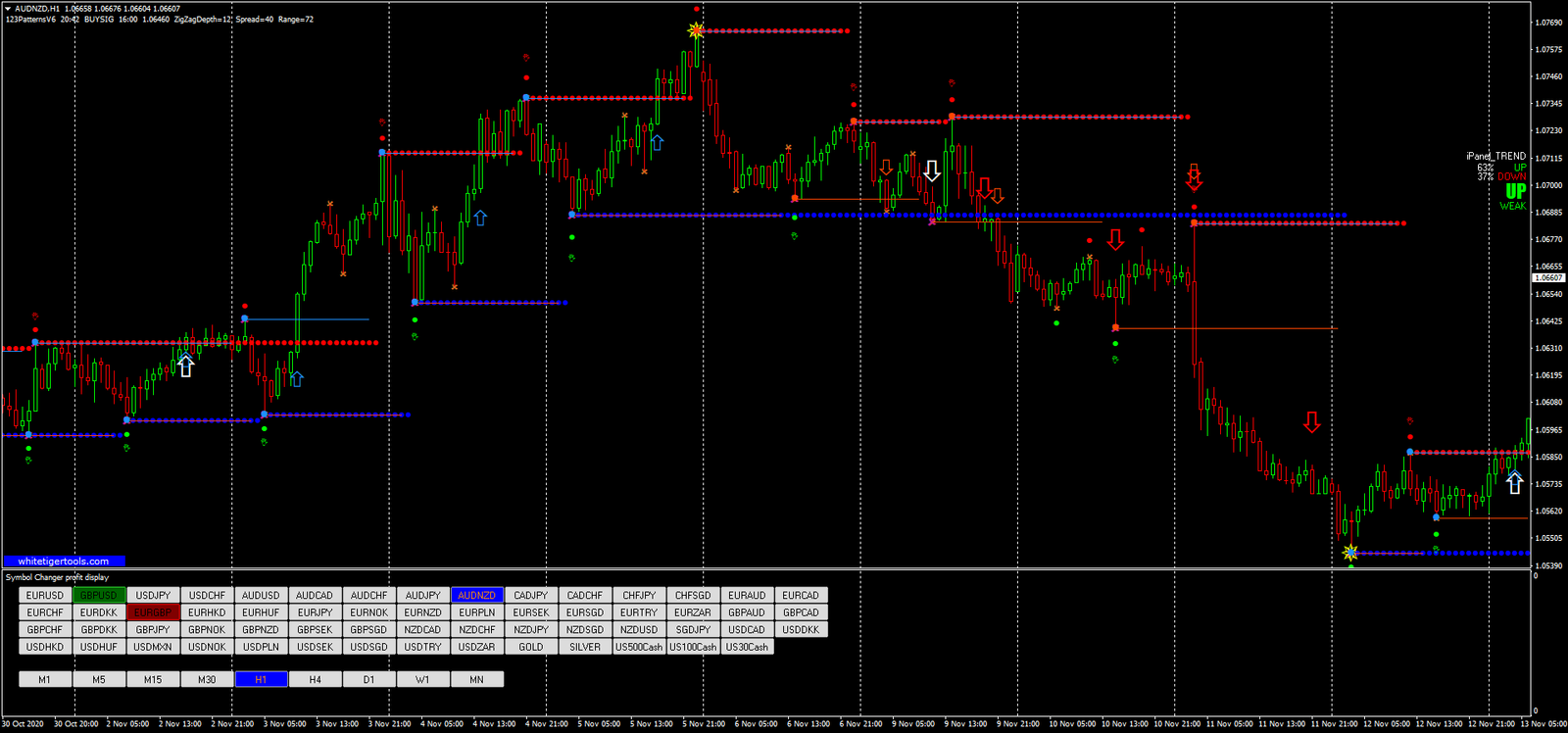Click the large green UP trend indicator

coord(1515,191)
